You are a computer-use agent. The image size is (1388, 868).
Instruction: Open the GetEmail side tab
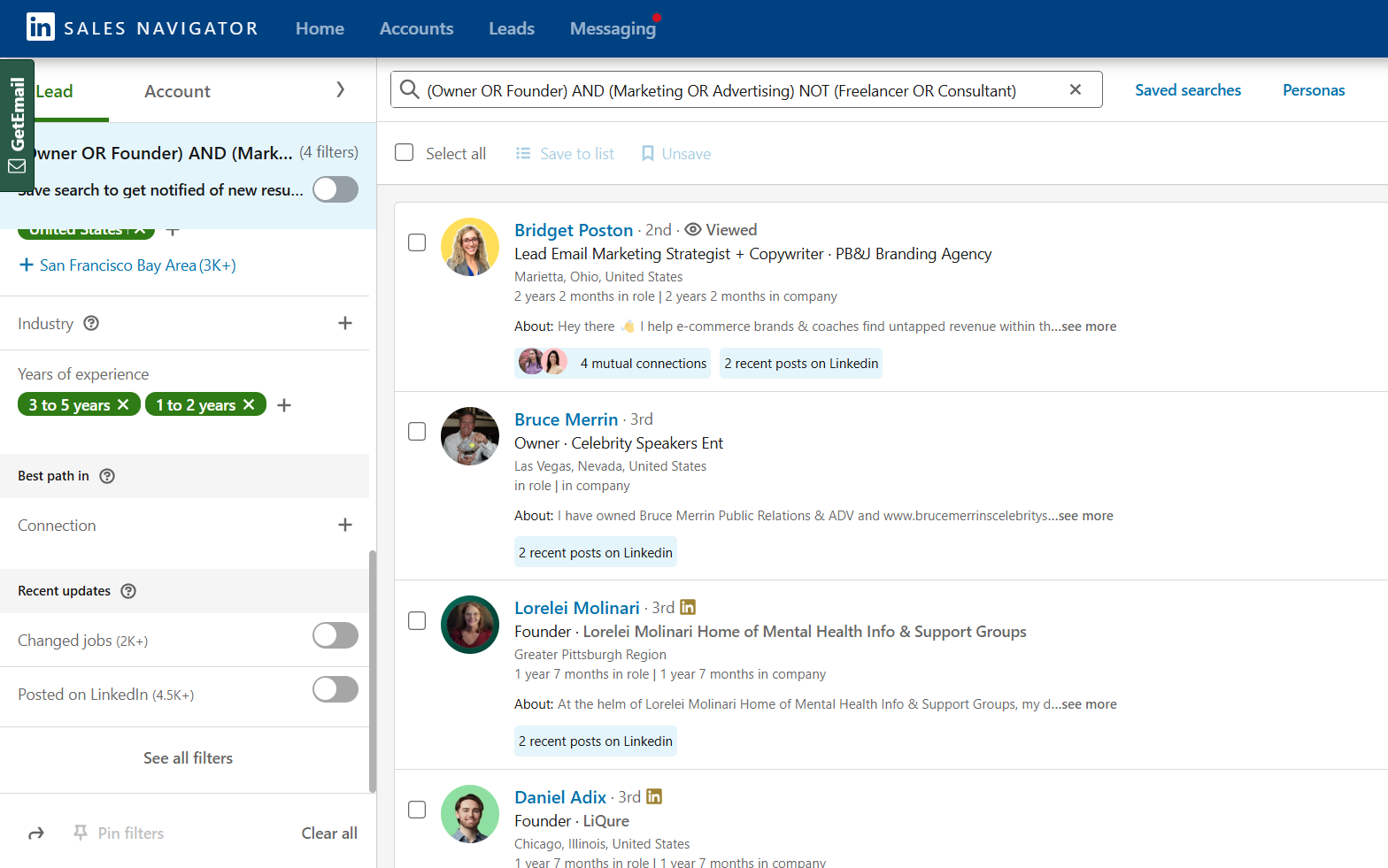point(17,126)
